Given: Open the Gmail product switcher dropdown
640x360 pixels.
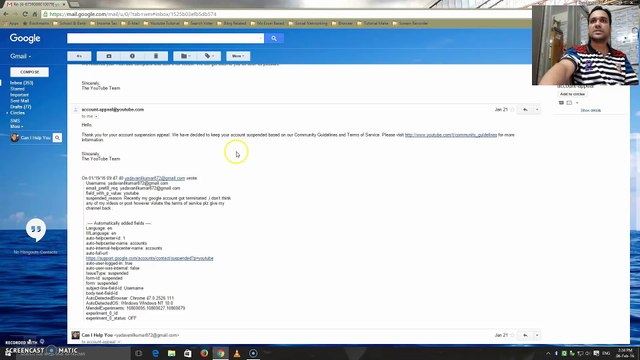Looking at the screenshot, I should pyautogui.click(x=20, y=56).
